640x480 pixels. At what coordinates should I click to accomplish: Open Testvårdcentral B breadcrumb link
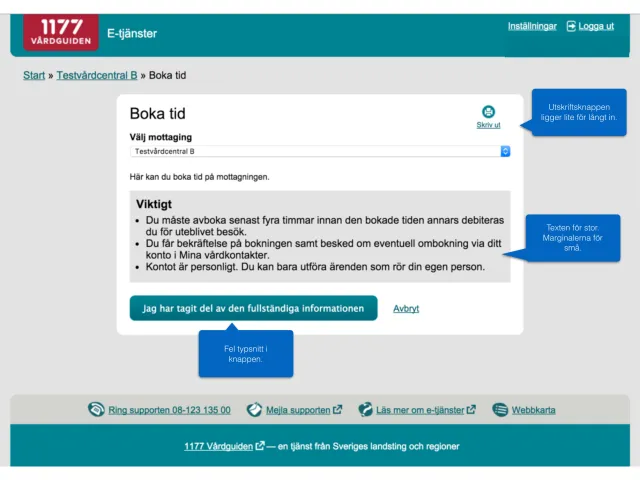97,76
